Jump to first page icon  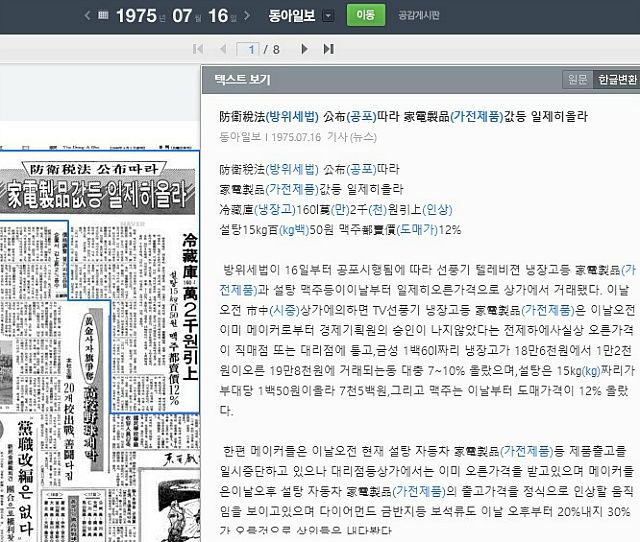pyautogui.click(x=198, y=49)
